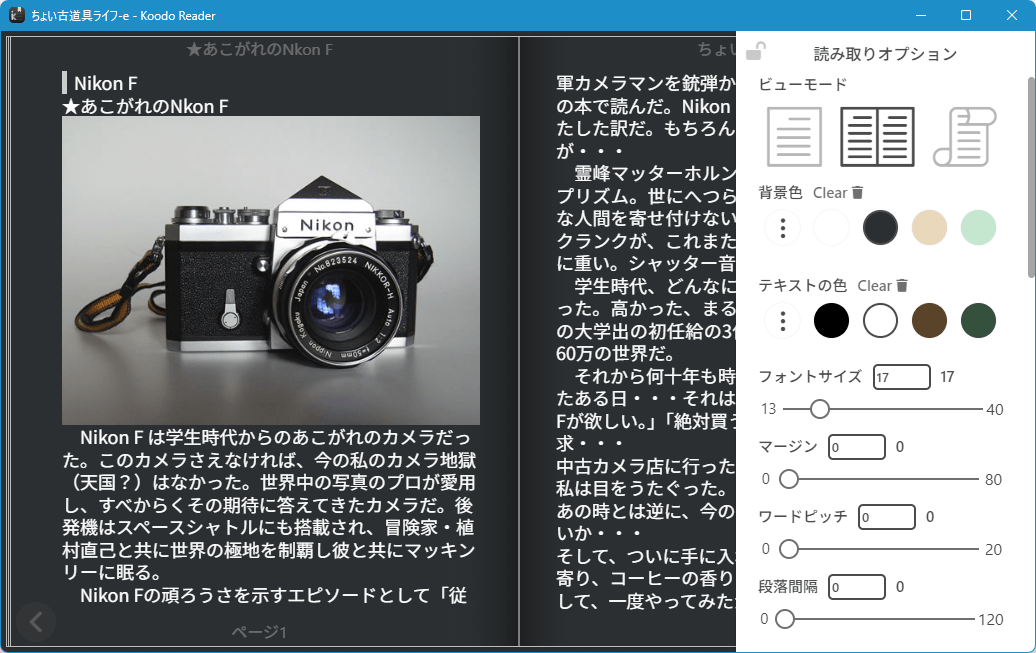Click the '段落間隔' label
The image size is (1036, 653).
coord(788,587)
